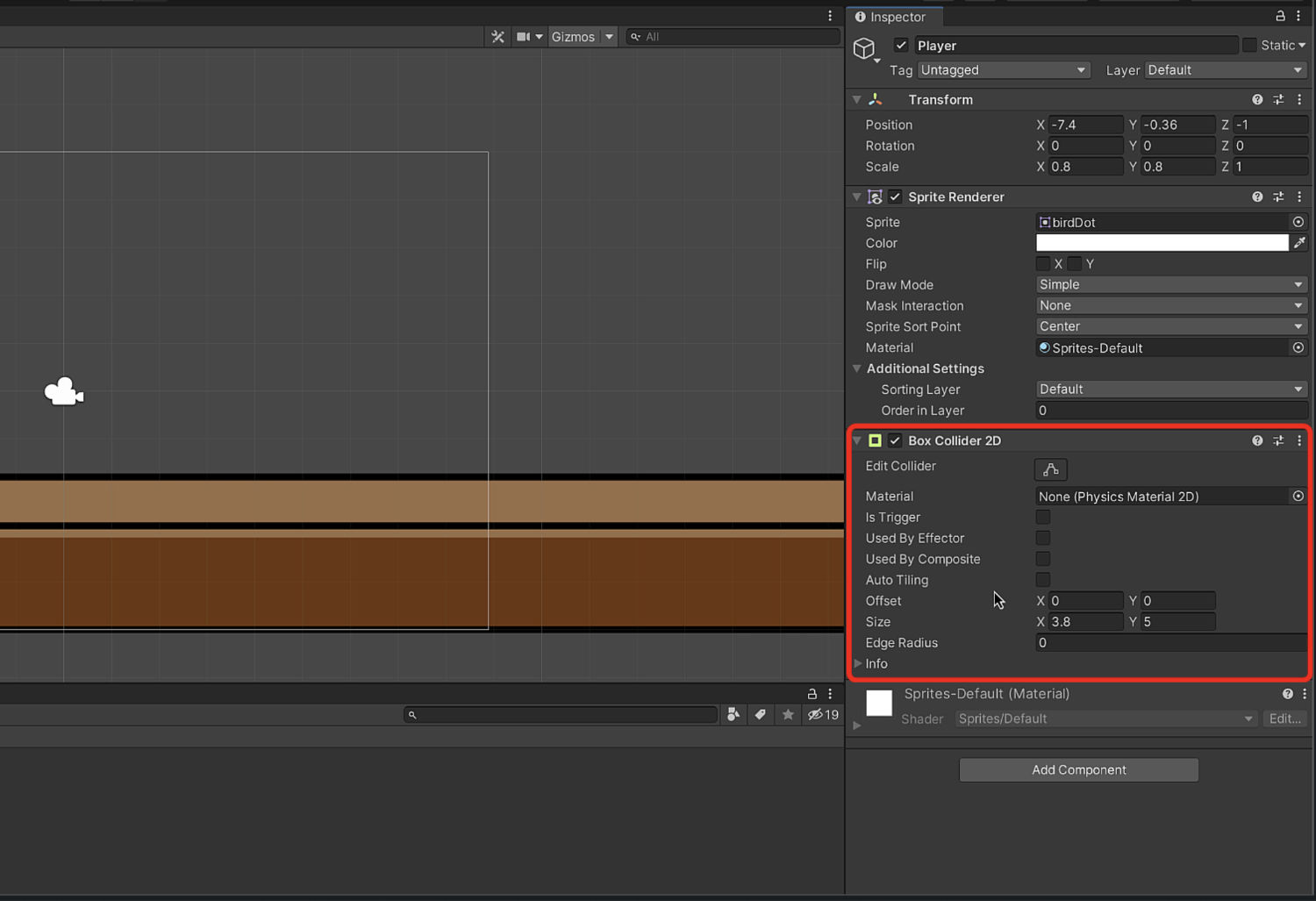Click the shader Edit button
The width and height of the screenshot is (1316, 901).
click(x=1284, y=719)
